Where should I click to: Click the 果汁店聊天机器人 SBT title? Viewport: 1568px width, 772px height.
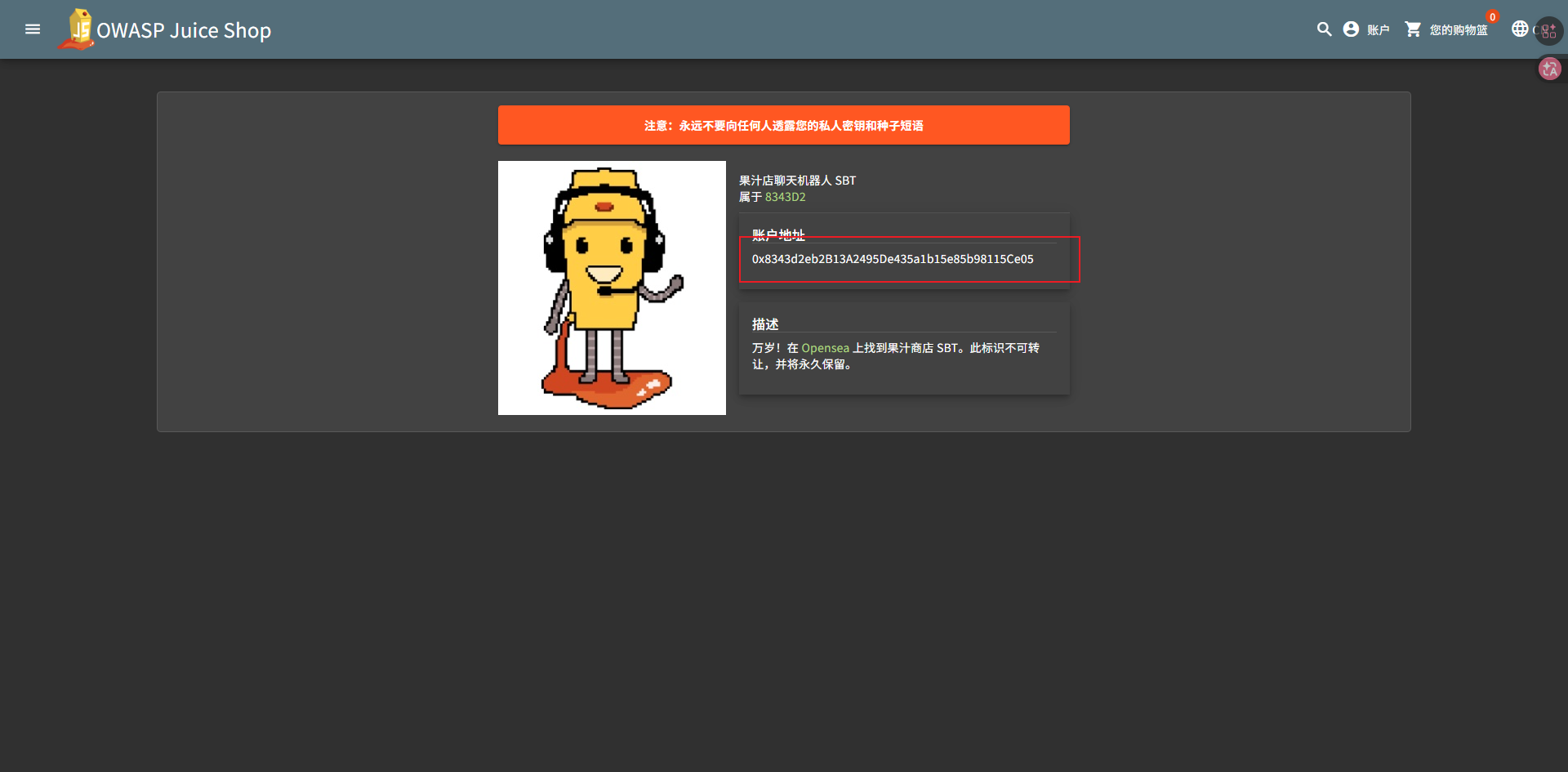[797, 181]
